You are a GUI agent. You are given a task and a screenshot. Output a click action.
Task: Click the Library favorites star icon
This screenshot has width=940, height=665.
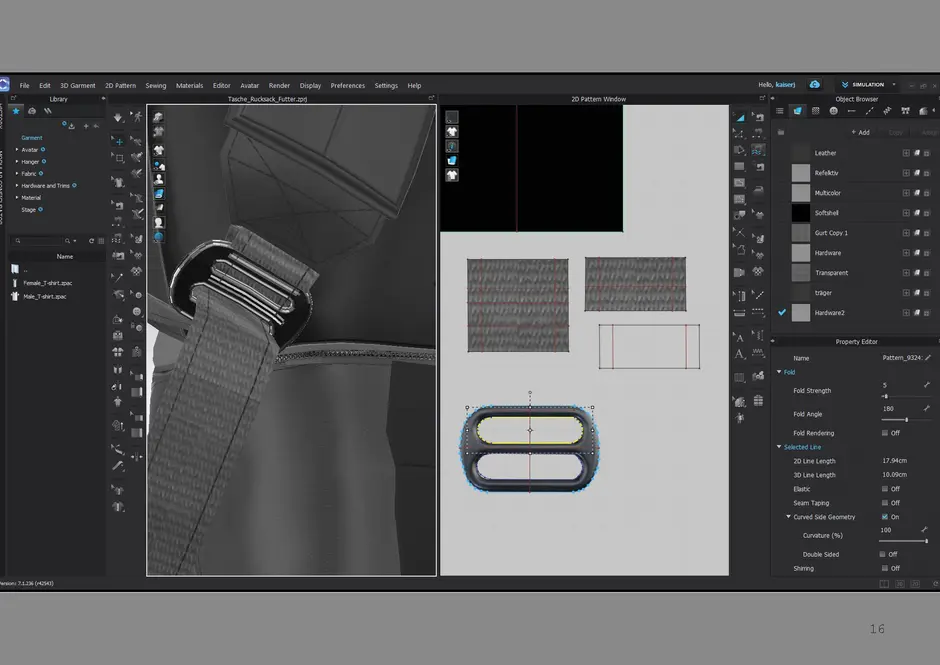click(x=16, y=111)
